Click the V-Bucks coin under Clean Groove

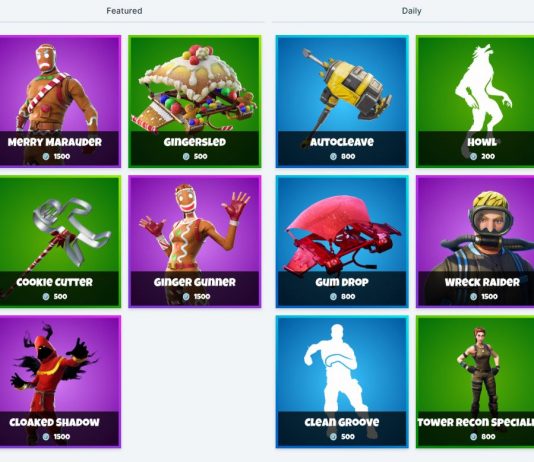[x=333, y=437]
